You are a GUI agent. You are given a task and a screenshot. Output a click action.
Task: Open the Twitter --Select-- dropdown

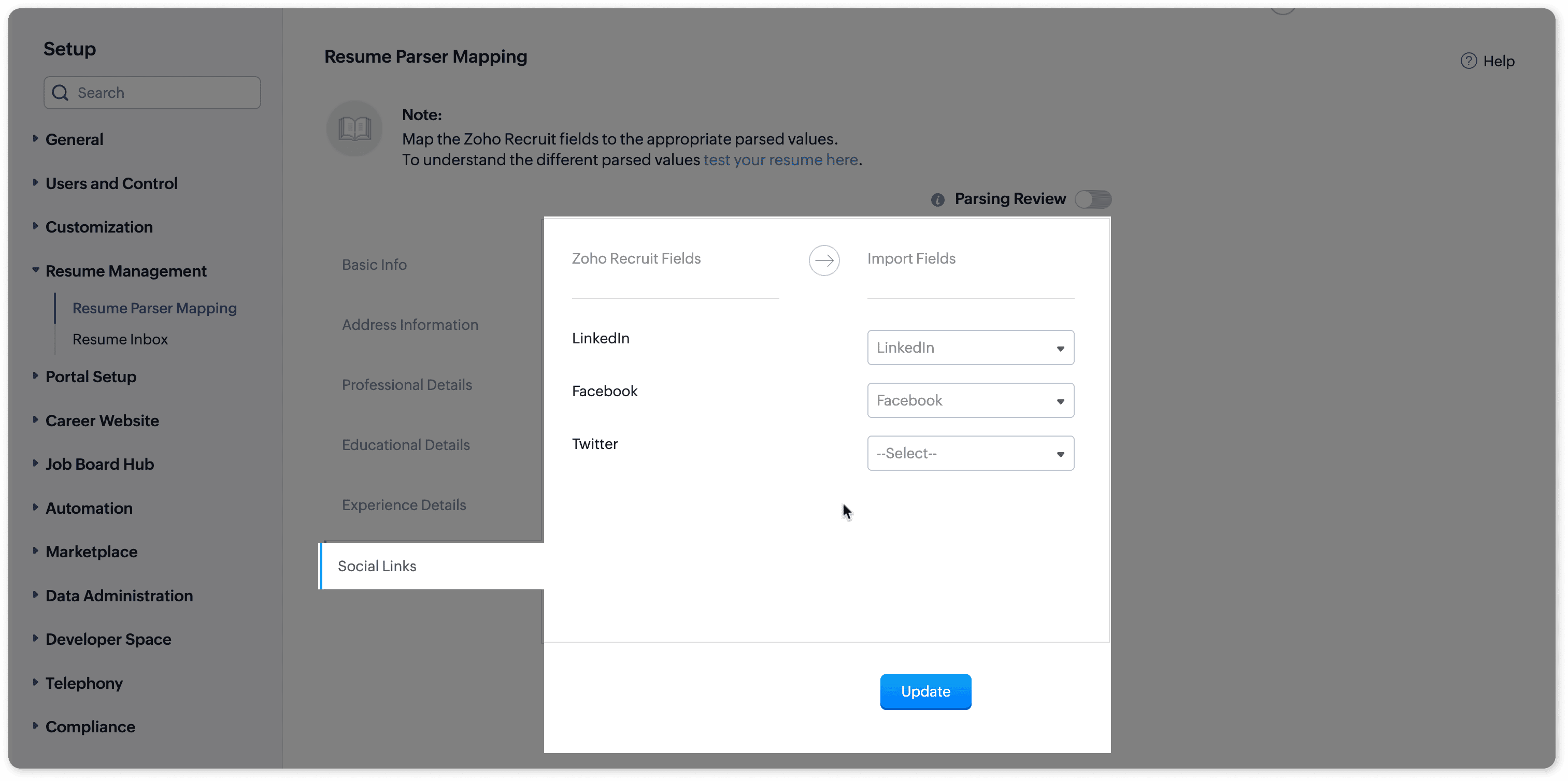(970, 453)
